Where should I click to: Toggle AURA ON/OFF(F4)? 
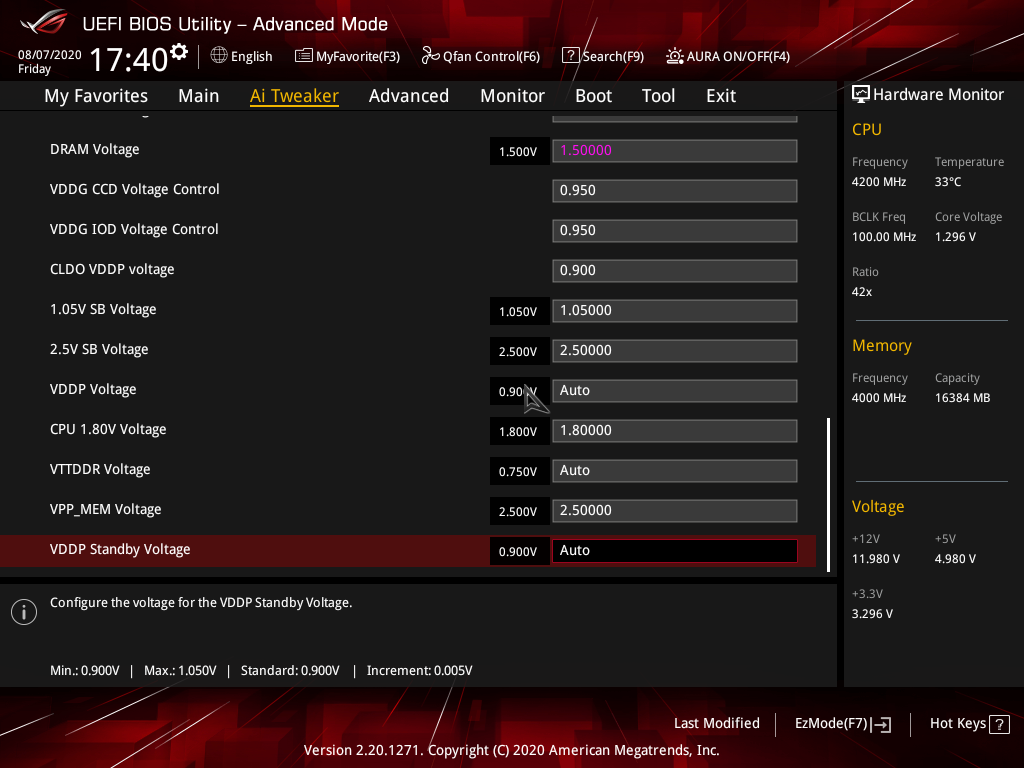(728, 56)
